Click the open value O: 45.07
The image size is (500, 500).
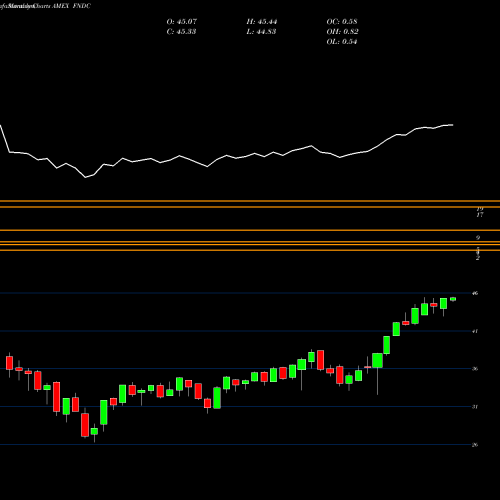pos(182,22)
